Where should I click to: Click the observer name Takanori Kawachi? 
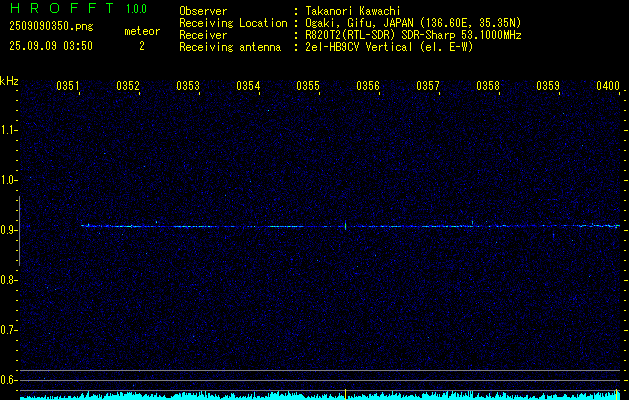(x=353, y=11)
